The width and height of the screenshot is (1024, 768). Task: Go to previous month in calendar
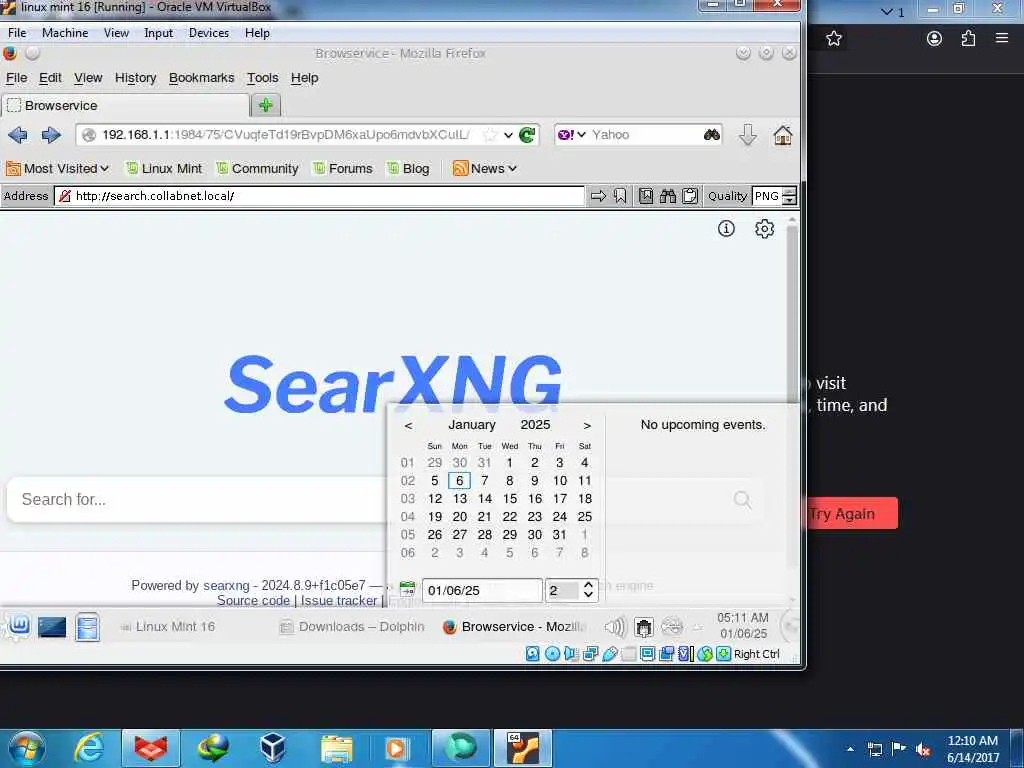coord(408,425)
